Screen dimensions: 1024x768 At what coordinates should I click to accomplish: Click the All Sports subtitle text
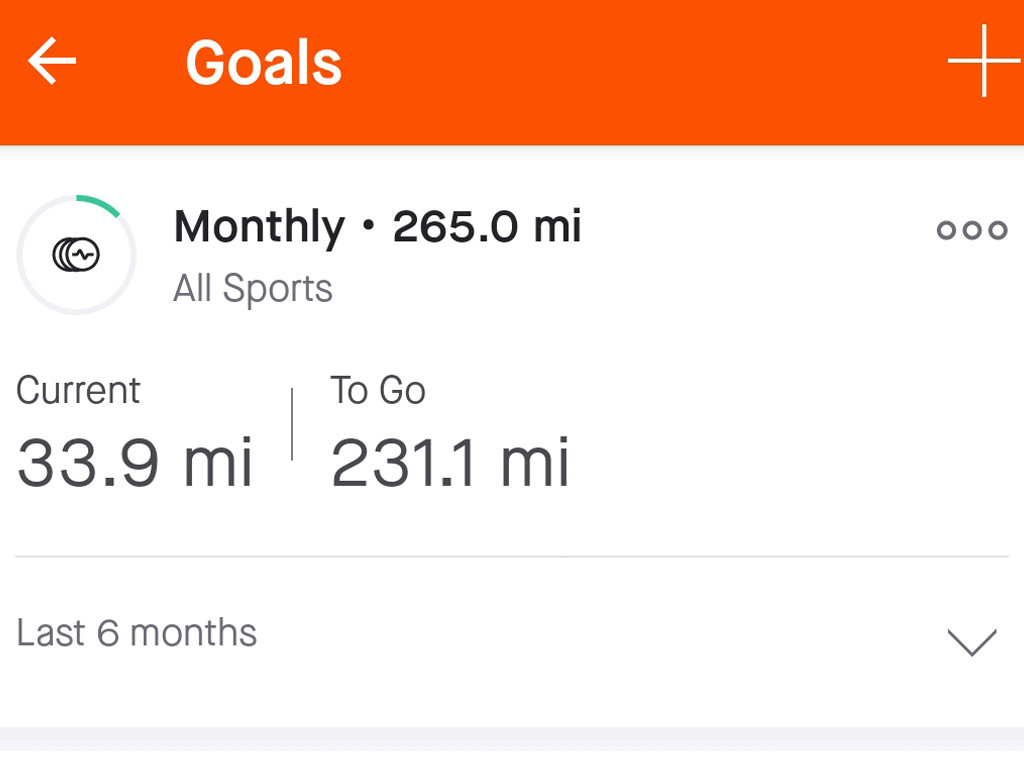pyautogui.click(x=252, y=288)
